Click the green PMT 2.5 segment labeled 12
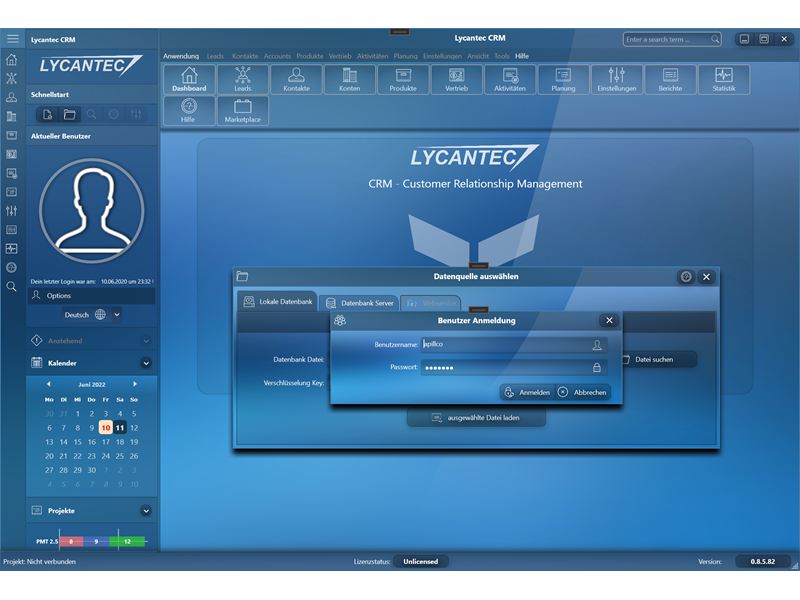Viewport: 800px width, 600px height. (x=127, y=541)
